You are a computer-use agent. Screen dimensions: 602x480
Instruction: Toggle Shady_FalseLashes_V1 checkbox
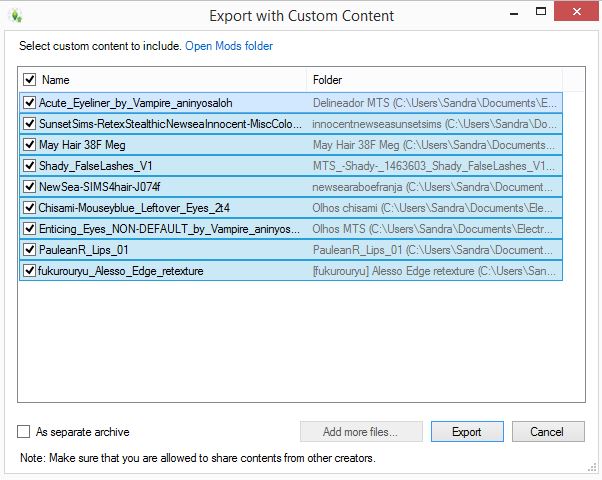click(29, 165)
